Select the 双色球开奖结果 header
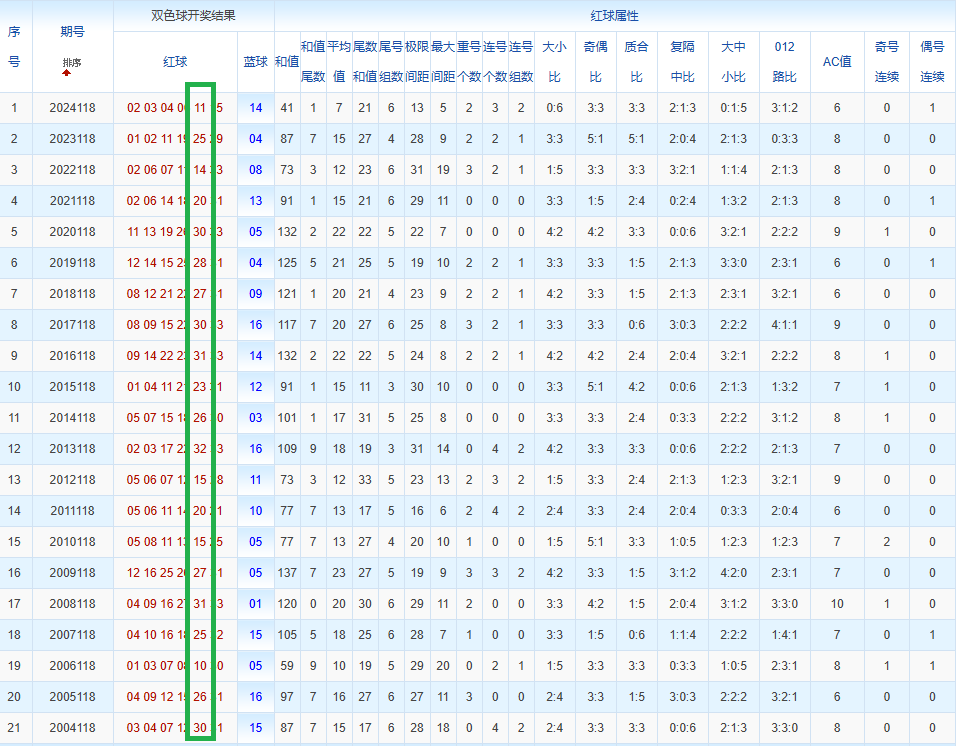 tap(193, 15)
